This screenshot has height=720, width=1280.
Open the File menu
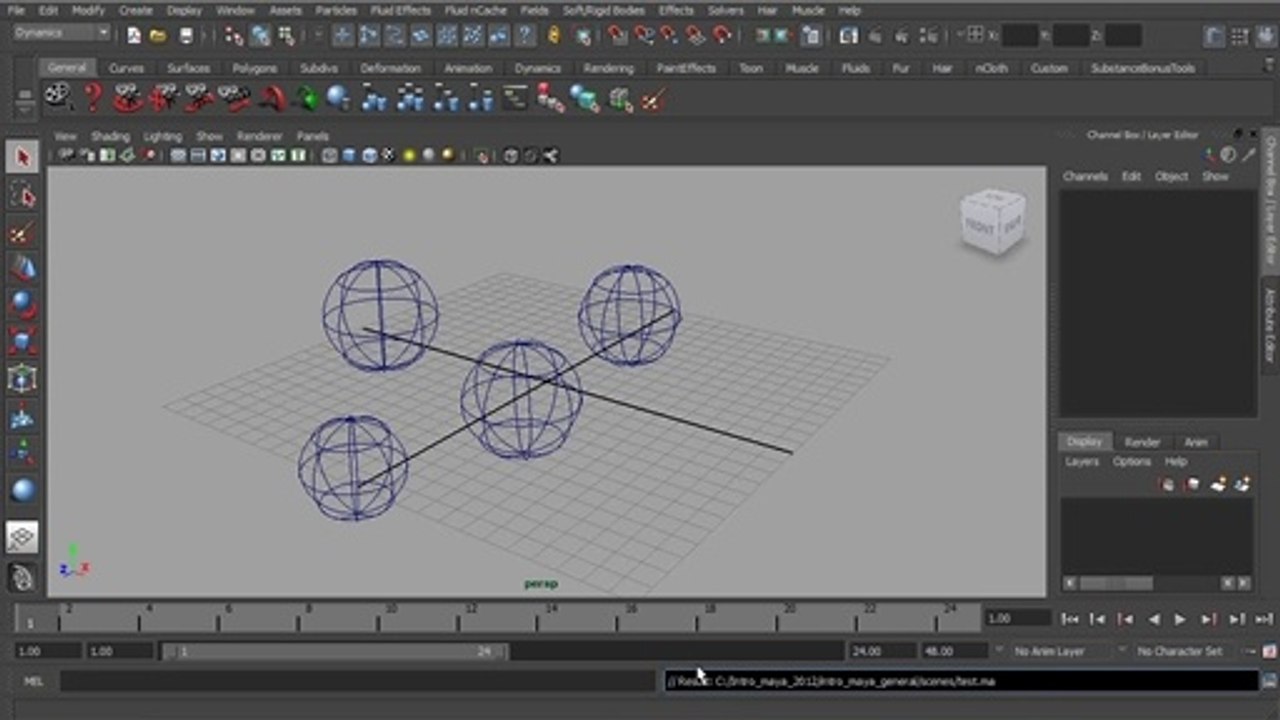click(16, 10)
